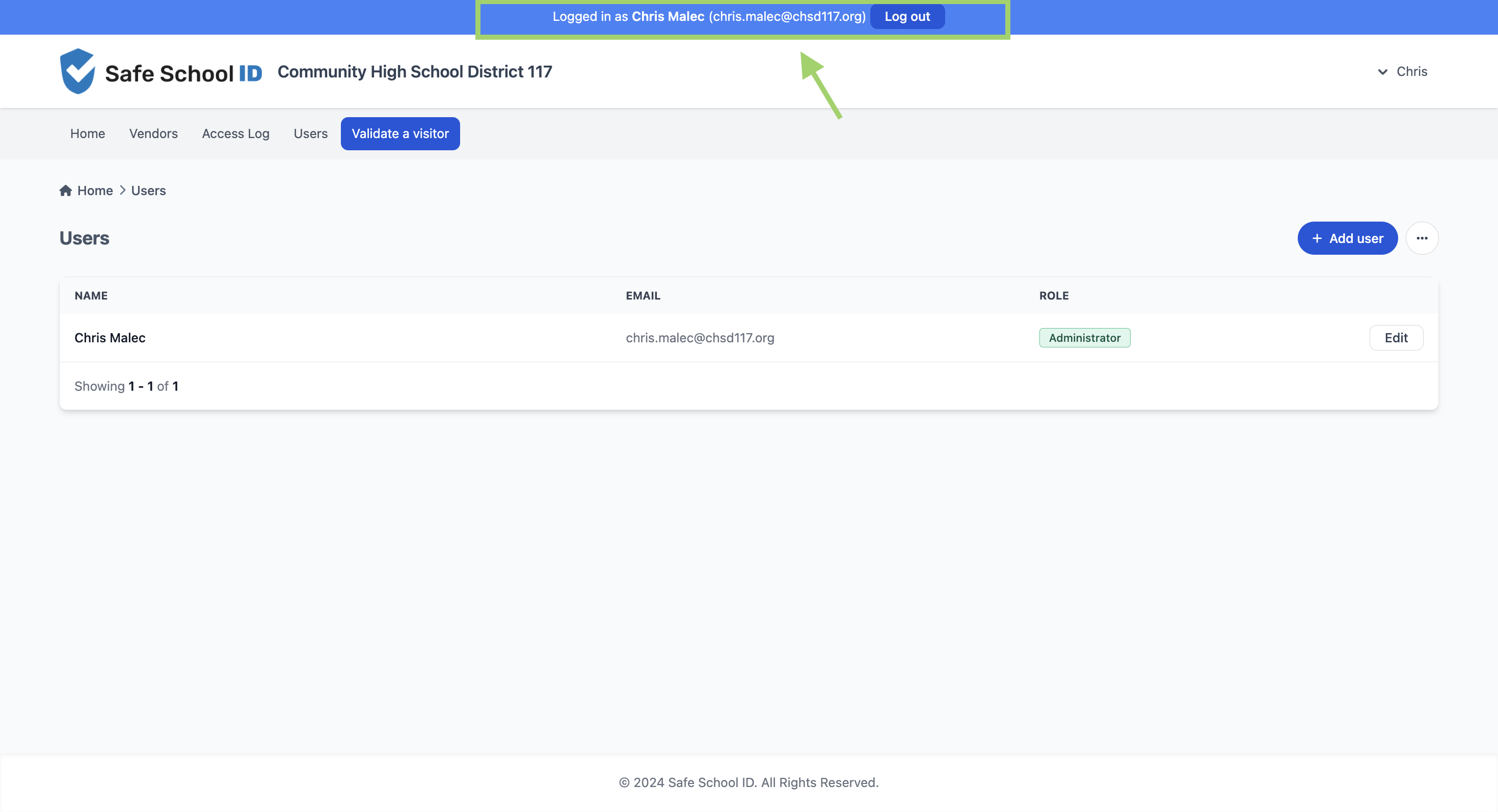This screenshot has width=1498, height=812.
Task: Click the Administrator role badge
Action: tap(1085, 338)
